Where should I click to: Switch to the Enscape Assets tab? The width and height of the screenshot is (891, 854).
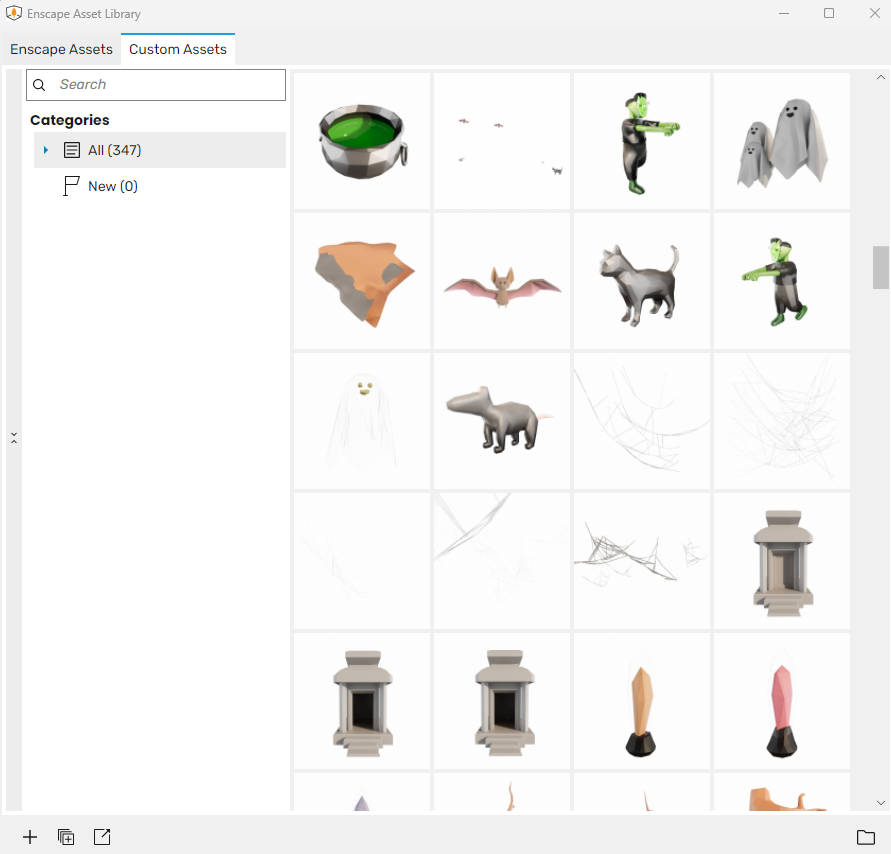tap(61, 49)
